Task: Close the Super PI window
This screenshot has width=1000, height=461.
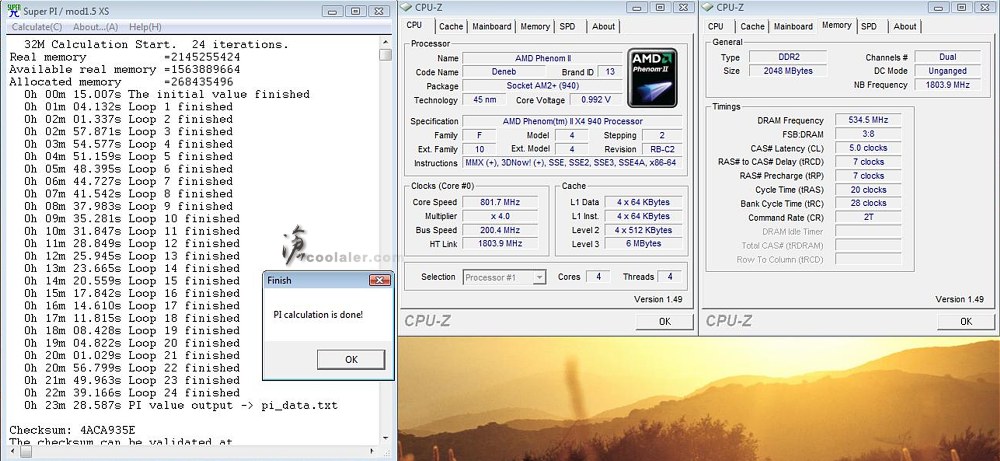Action: (379, 11)
